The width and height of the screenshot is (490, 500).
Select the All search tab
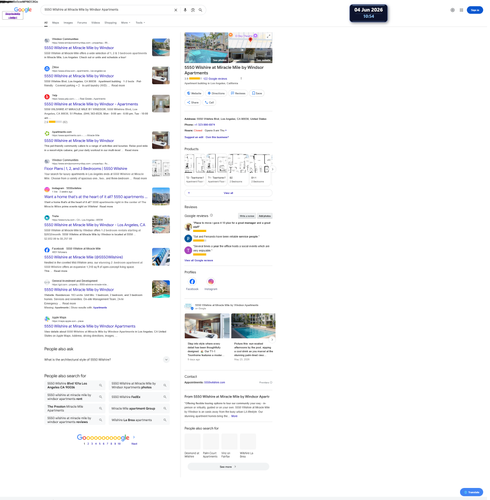pos(46,23)
